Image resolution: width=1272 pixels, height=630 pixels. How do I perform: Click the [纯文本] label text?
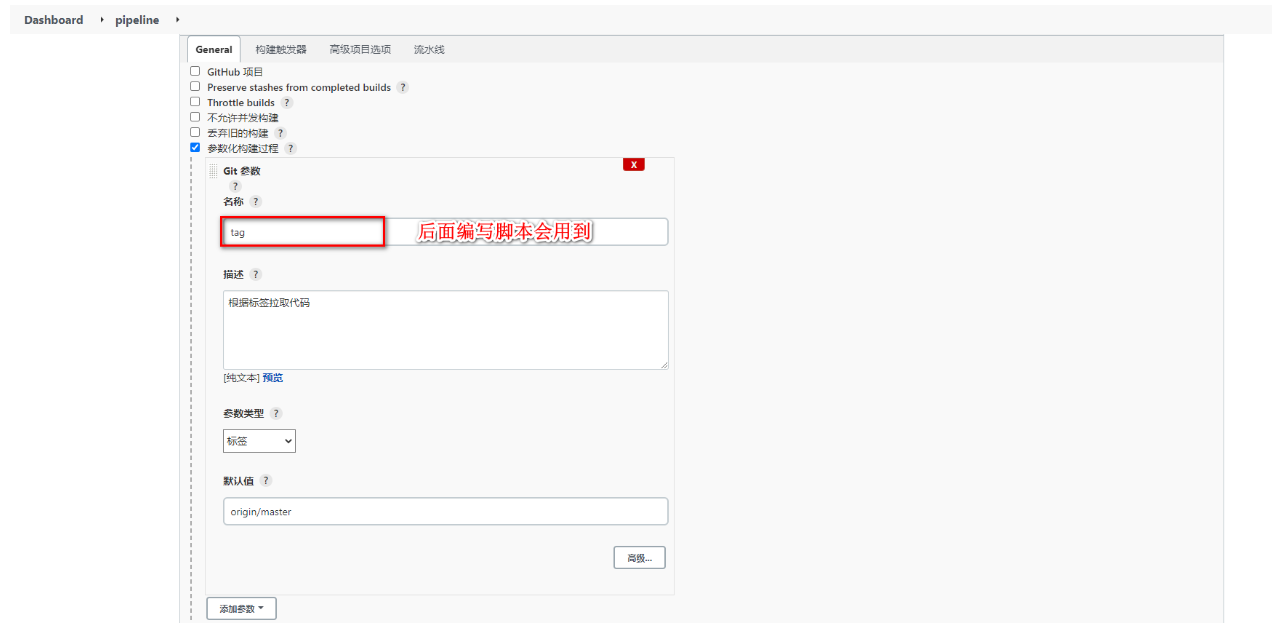coord(241,378)
